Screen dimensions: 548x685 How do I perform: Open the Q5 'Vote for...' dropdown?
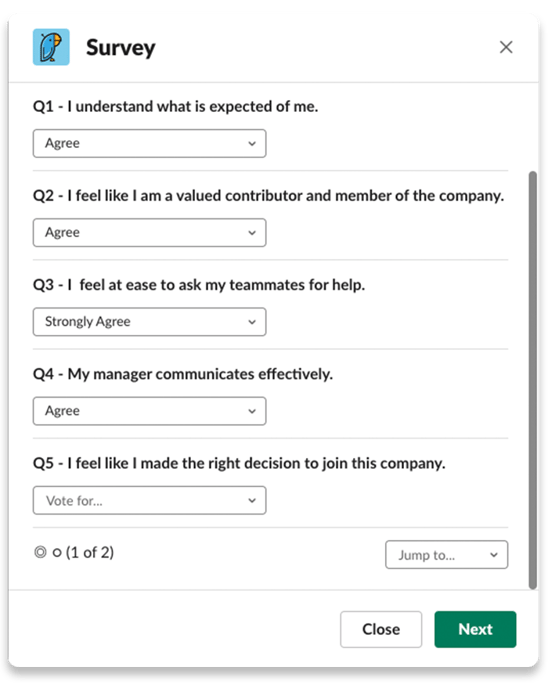click(149, 500)
